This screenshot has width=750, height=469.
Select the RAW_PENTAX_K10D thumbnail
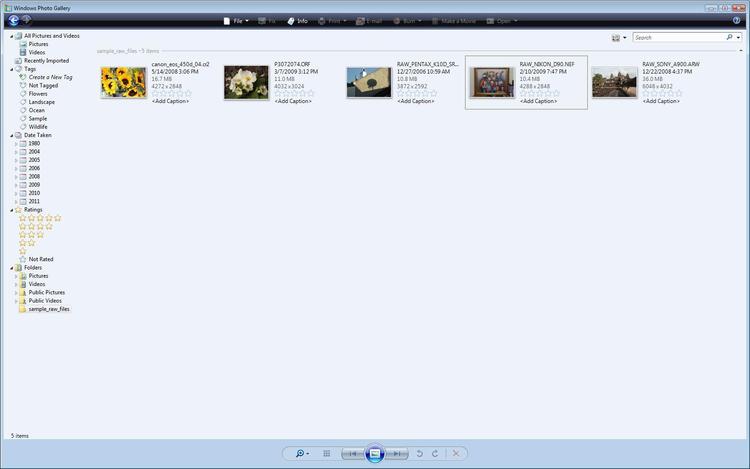click(x=369, y=82)
